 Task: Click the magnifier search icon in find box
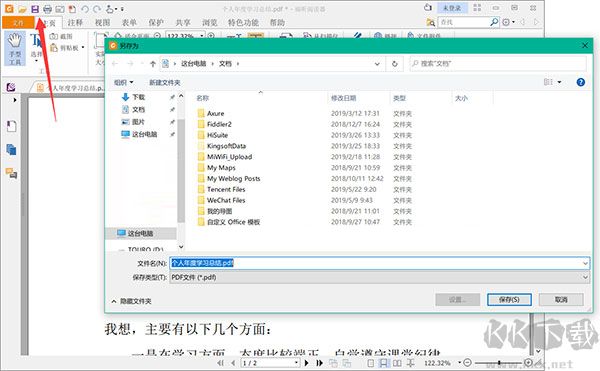pyautogui.click(x=494, y=22)
